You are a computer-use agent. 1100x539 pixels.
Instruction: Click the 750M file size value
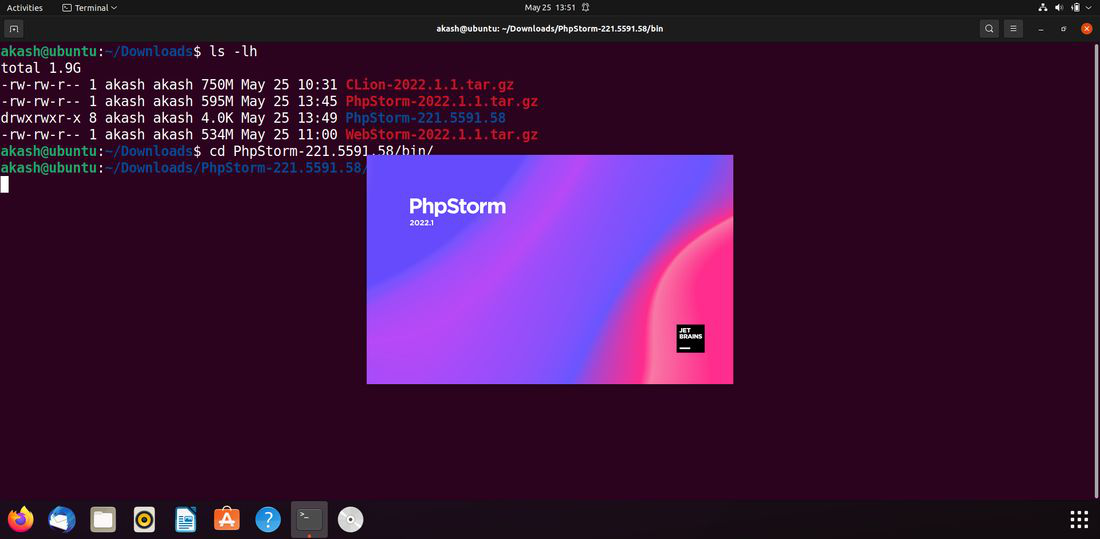point(217,84)
